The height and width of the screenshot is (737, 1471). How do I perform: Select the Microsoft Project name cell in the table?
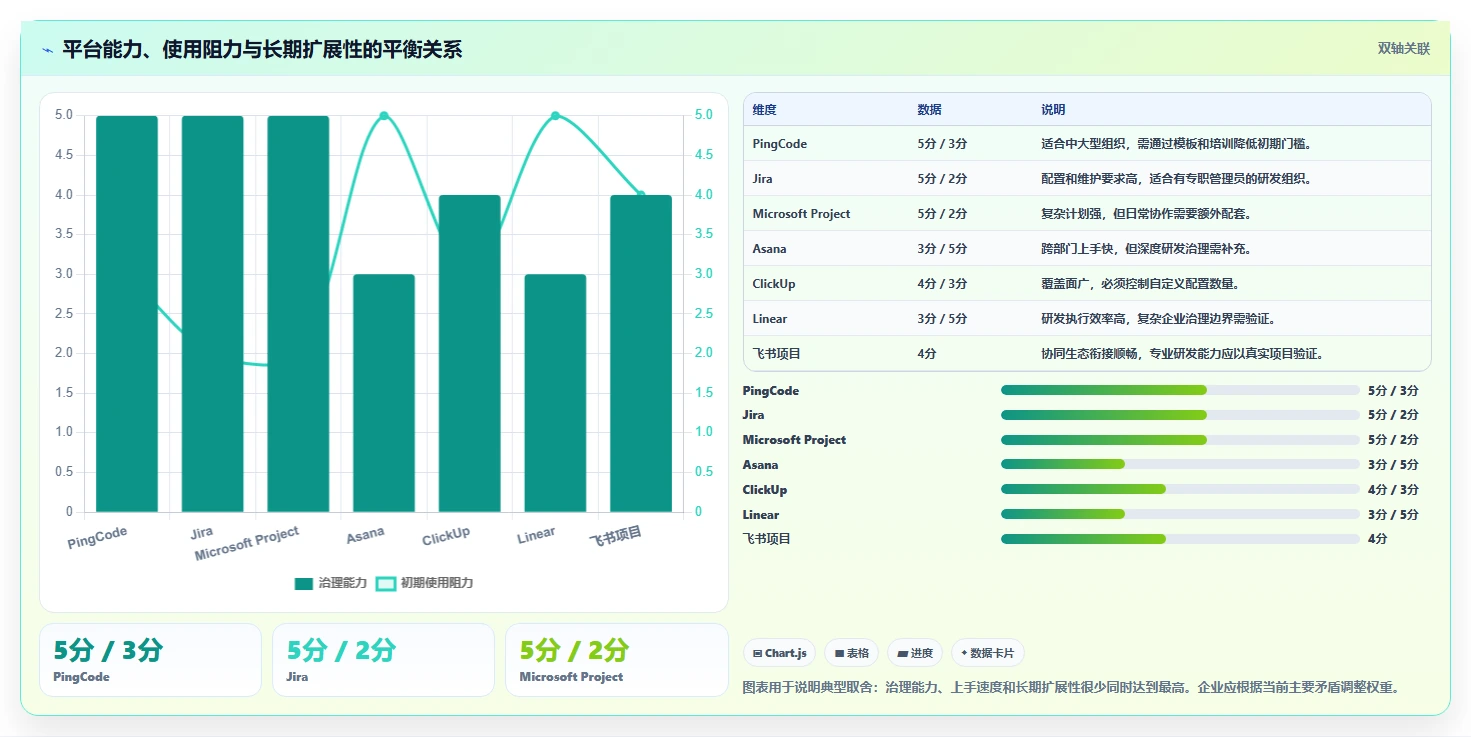pos(802,214)
